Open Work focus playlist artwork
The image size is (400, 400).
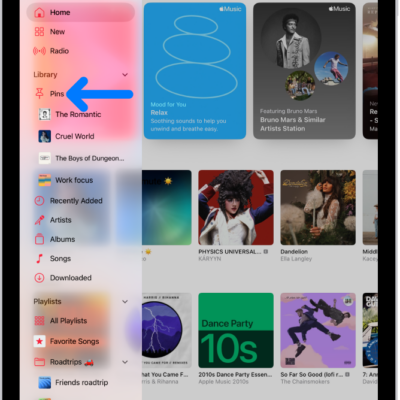pyautogui.click(x=45, y=180)
